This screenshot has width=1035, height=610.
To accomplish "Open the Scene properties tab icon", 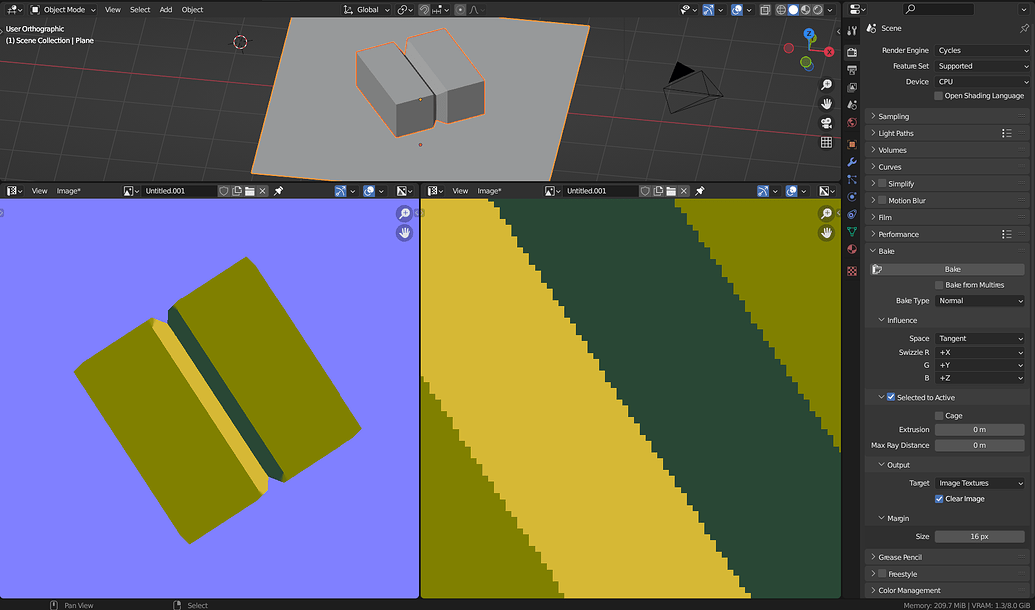I will (x=851, y=105).
